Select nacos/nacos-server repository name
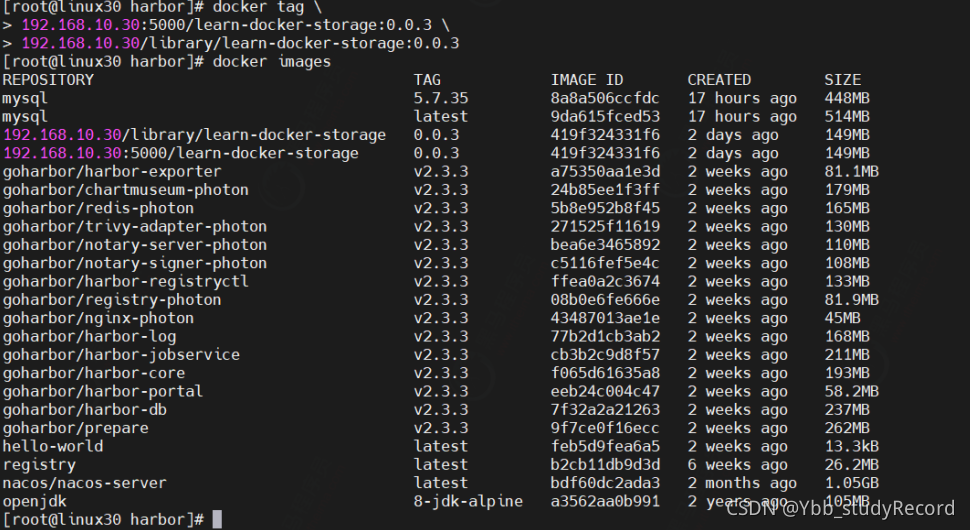The image size is (970, 530). (85, 483)
